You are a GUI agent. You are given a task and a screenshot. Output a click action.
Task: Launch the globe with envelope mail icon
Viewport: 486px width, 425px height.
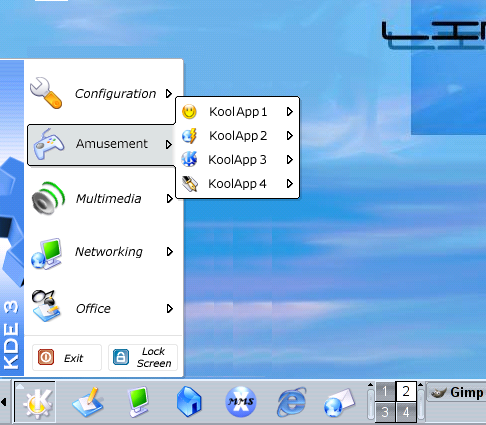[339, 403]
